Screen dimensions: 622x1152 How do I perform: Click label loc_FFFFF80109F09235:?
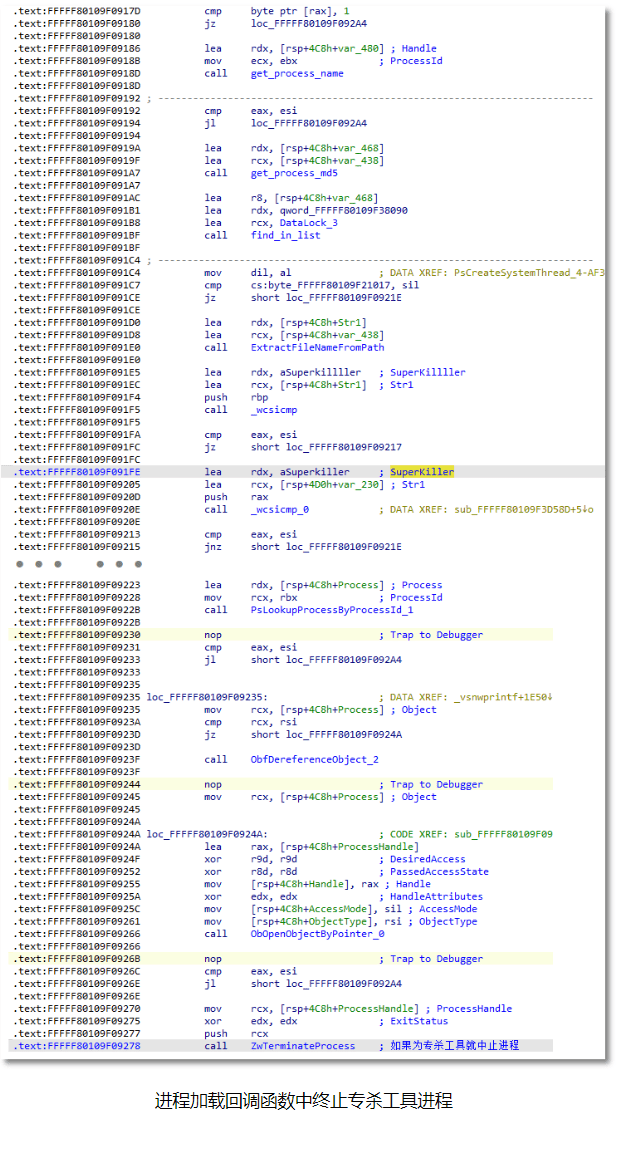(207, 697)
